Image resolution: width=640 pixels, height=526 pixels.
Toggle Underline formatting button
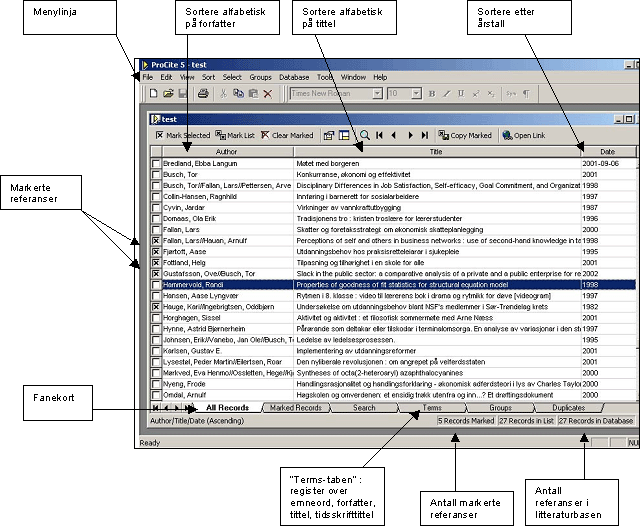461,94
